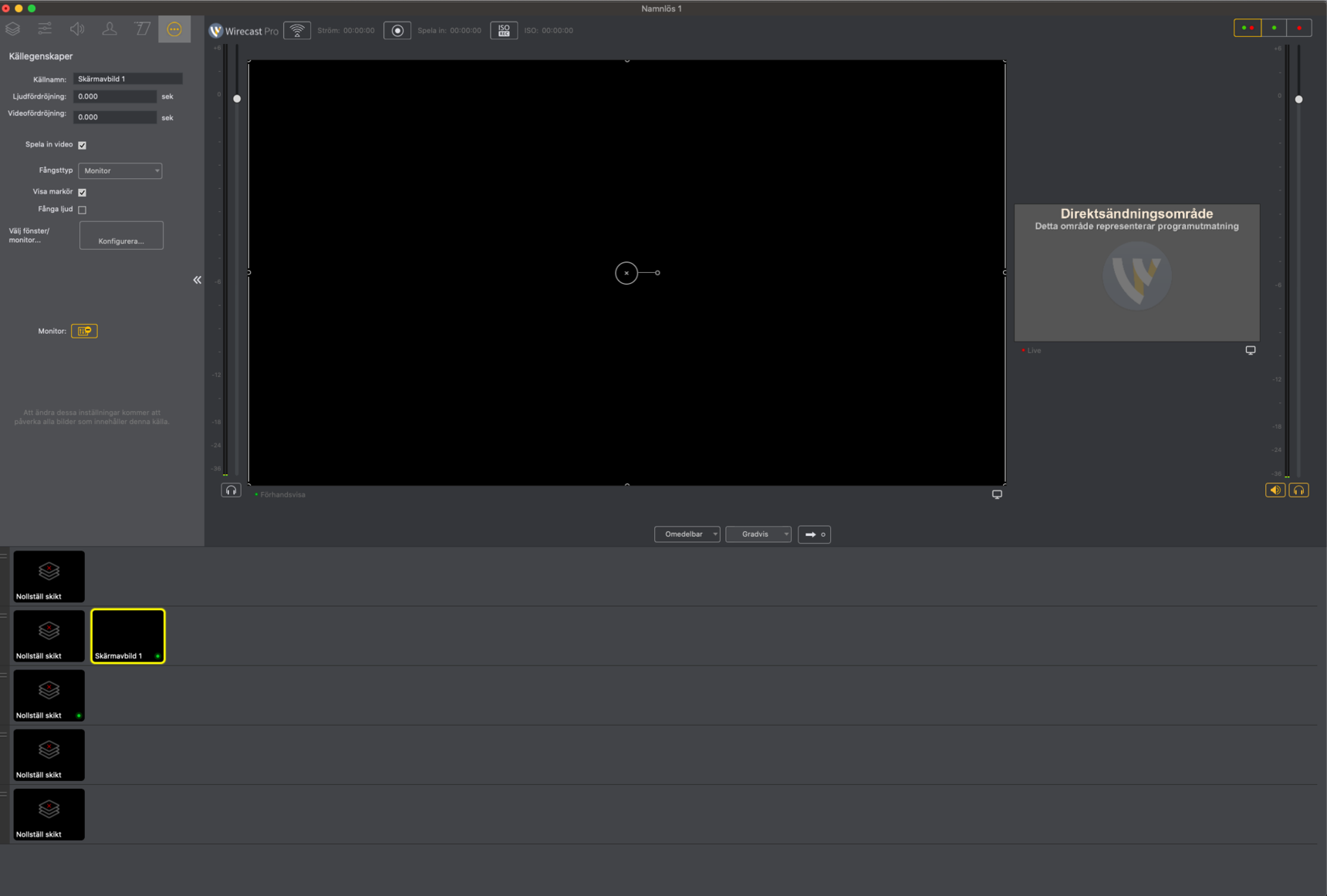Open the Omedelbar transition dropdown
Viewport: 1327px width, 896px height.
coord(687,534)
